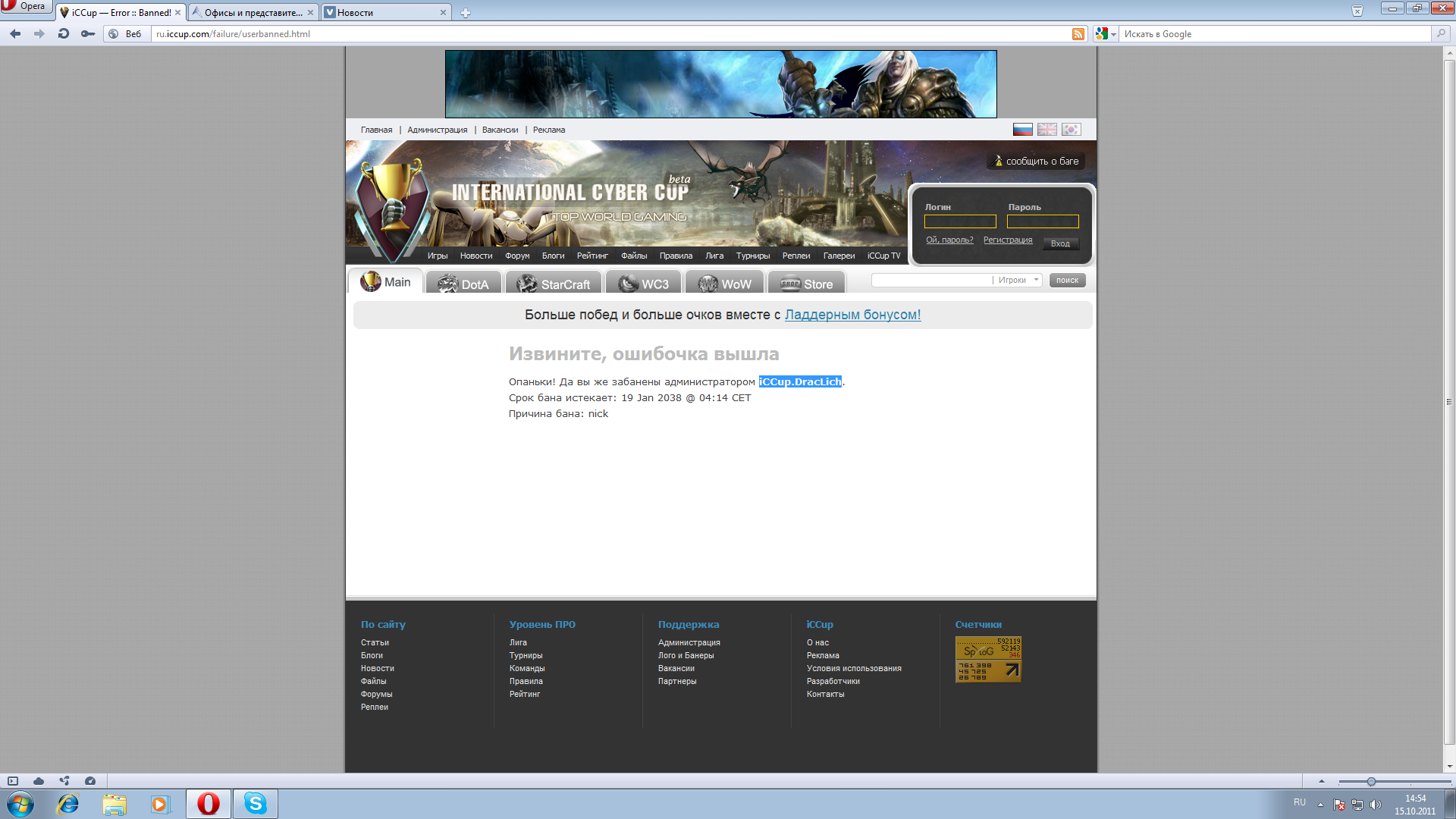
Task: Focus the Логин input field
Action: click(960, 221)
